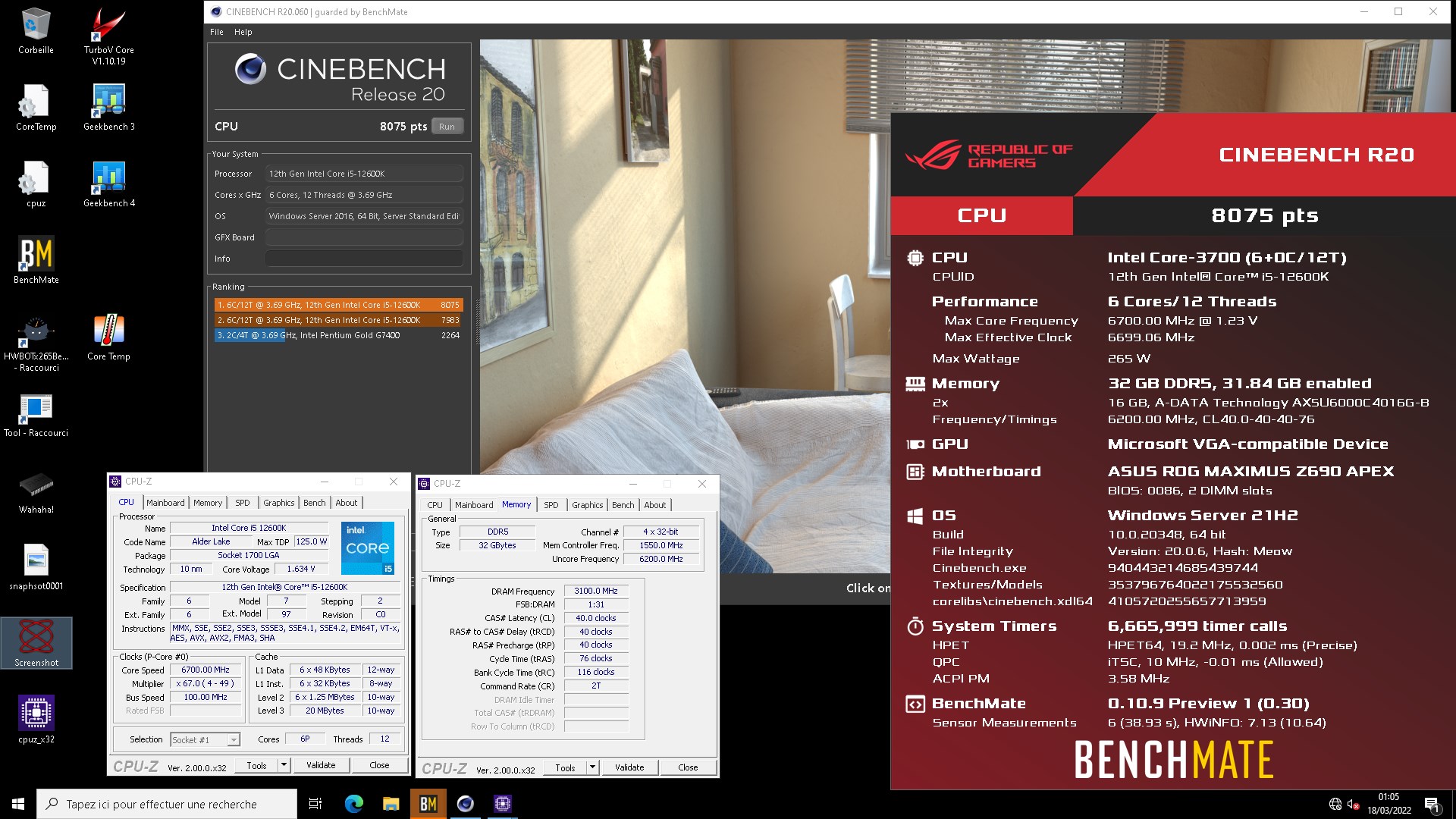The image size is (1456, 819).
Task: Open Graphics tab in right CPU-Z
Action: [587, 505]
